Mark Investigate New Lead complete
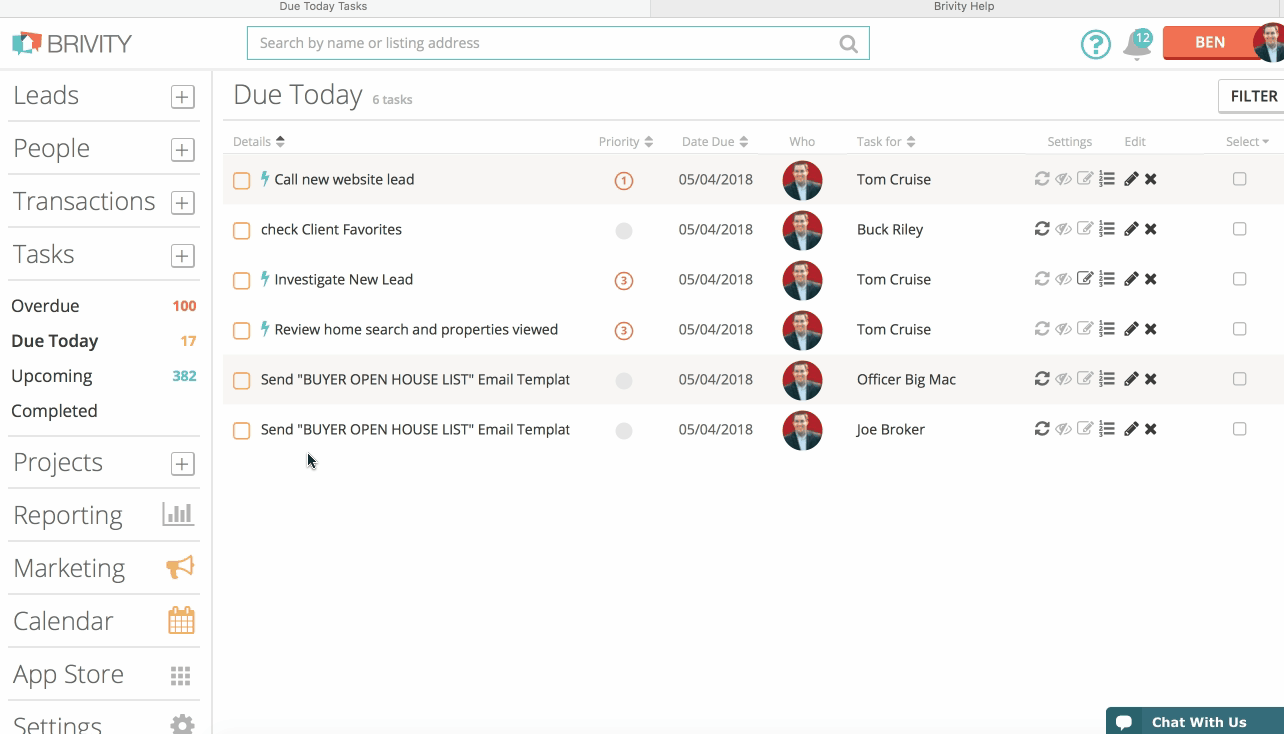This screenshot has height=734, width=1284. tap(241, 281)
